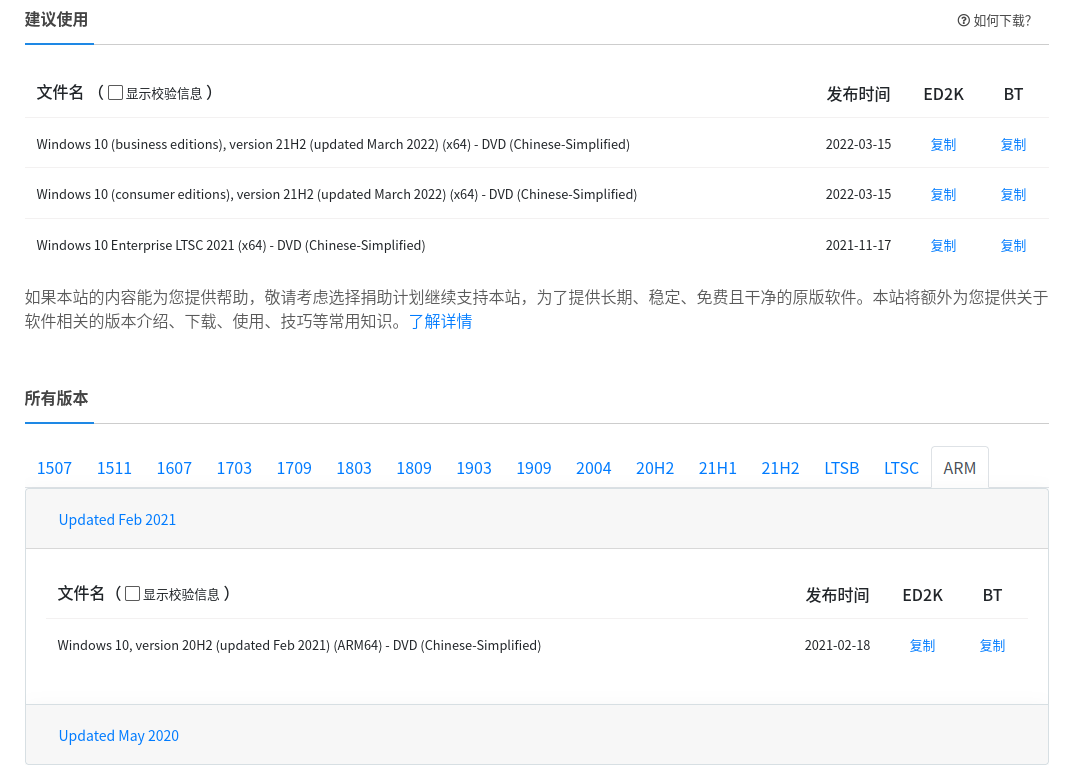
Task: Switch to the 2004 version tab
Action: (593, 468)
